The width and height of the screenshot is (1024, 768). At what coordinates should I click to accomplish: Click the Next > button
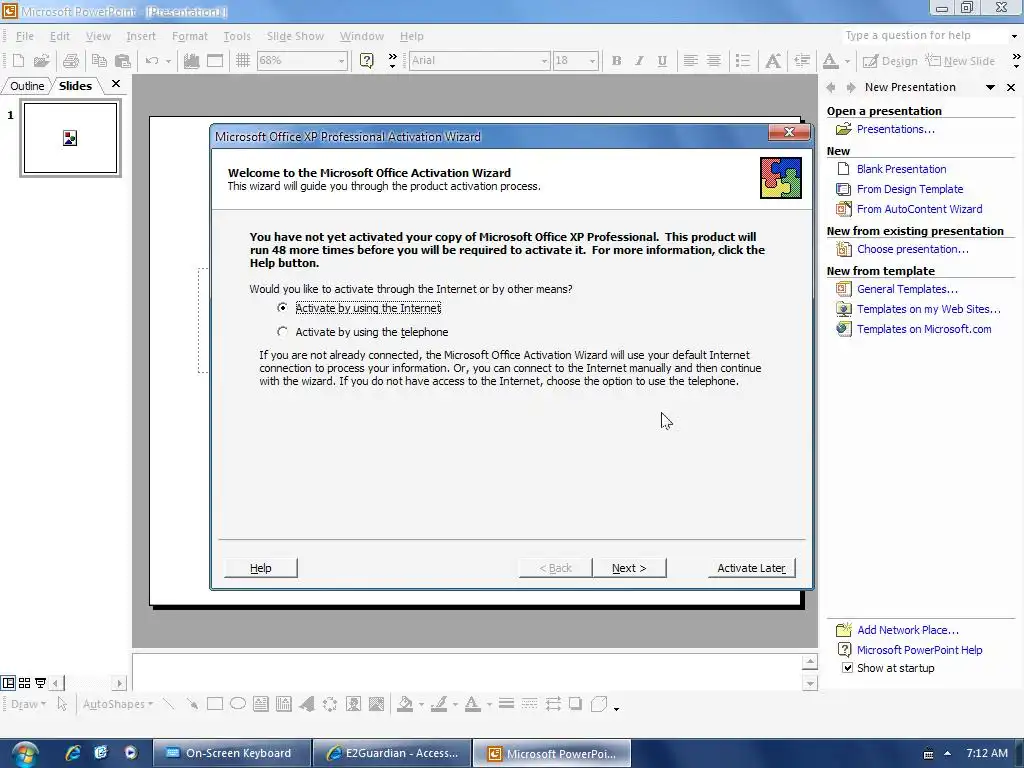point(629,568)
